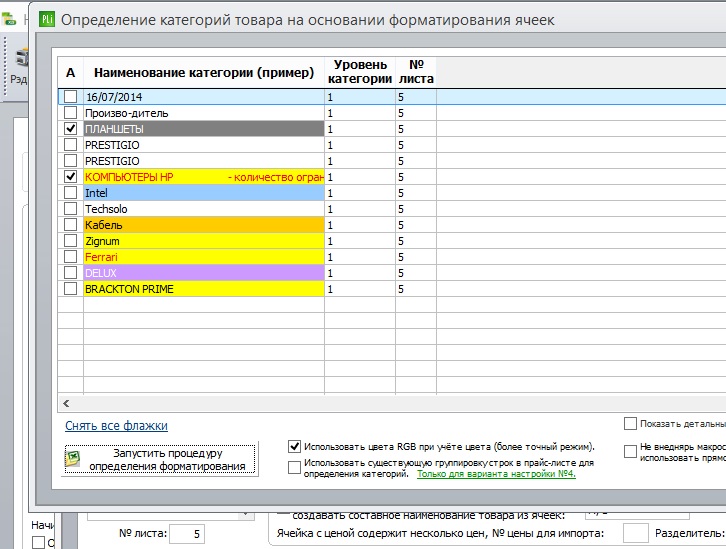
Task: Check the box for Произво-дитель row
Action: [x=70, y=112]
